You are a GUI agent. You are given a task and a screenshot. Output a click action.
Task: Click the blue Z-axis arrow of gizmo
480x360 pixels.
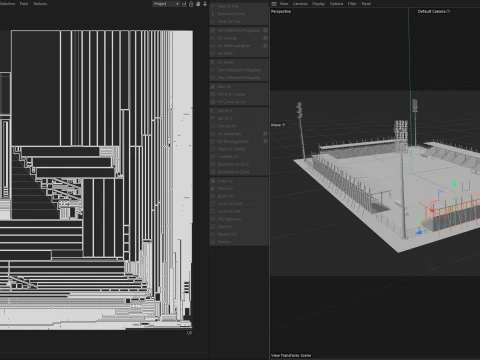(x=419, y=232)
